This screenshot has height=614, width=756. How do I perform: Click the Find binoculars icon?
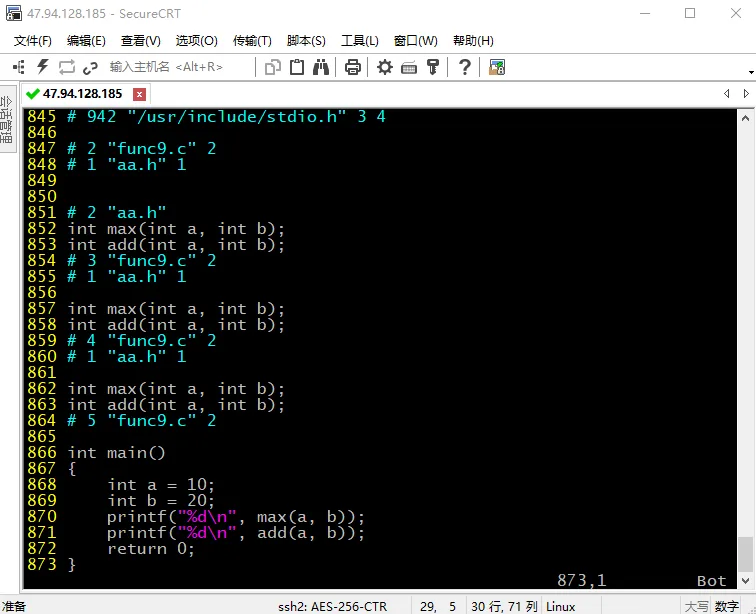pos(321,67)
